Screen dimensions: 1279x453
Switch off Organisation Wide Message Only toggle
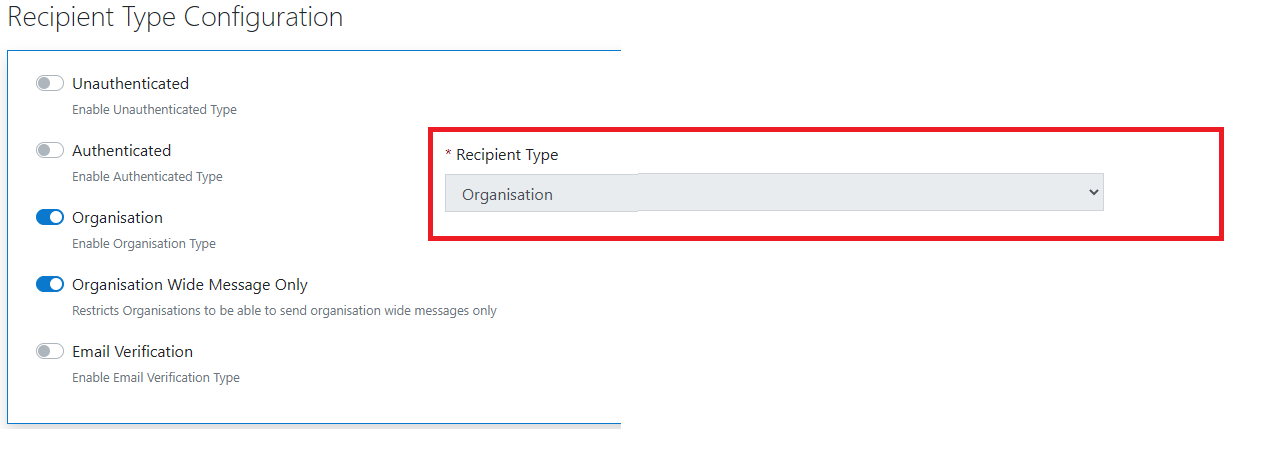[x=50, y=284]
